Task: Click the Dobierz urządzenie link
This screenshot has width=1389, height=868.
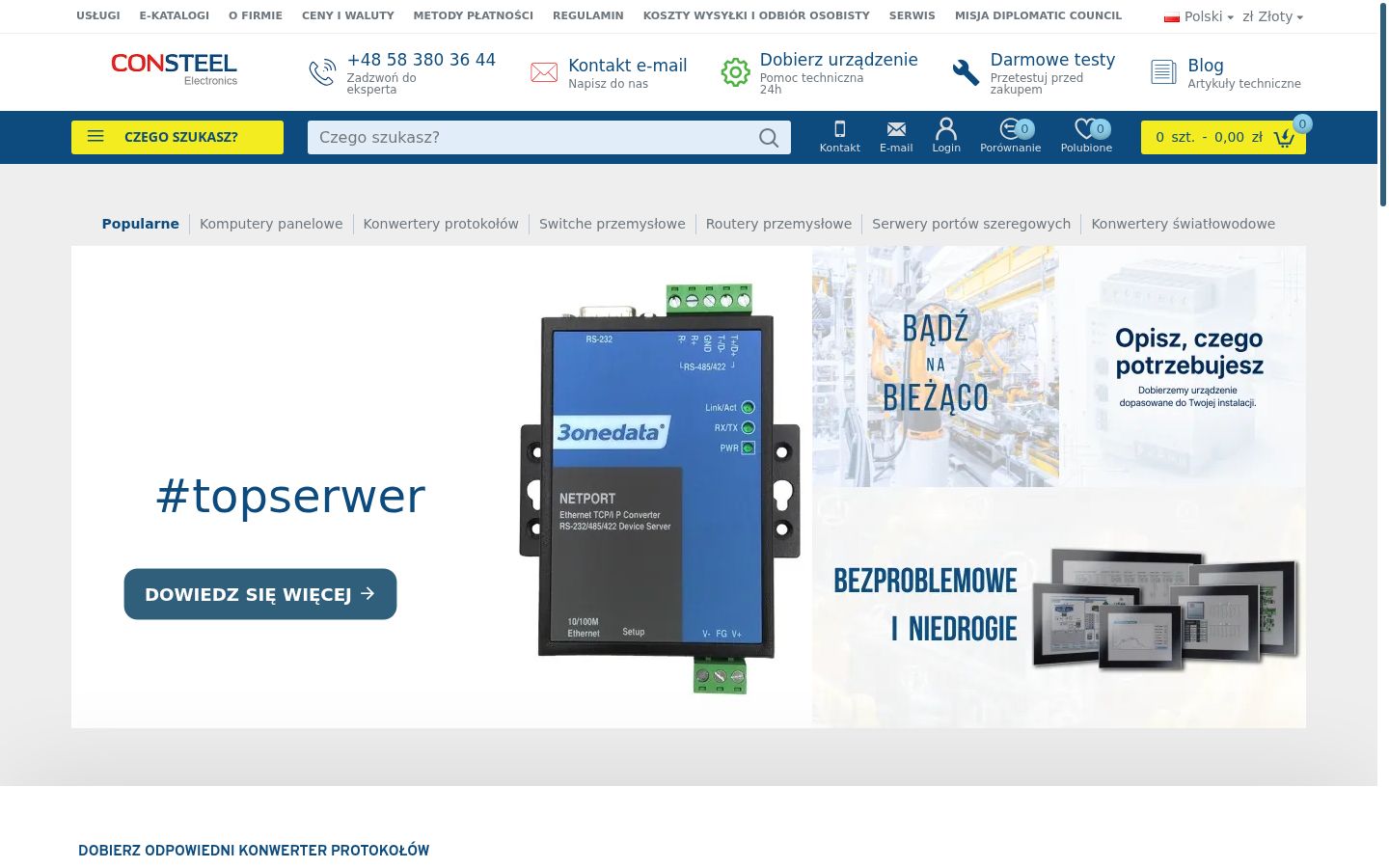Action: [839, 60]
